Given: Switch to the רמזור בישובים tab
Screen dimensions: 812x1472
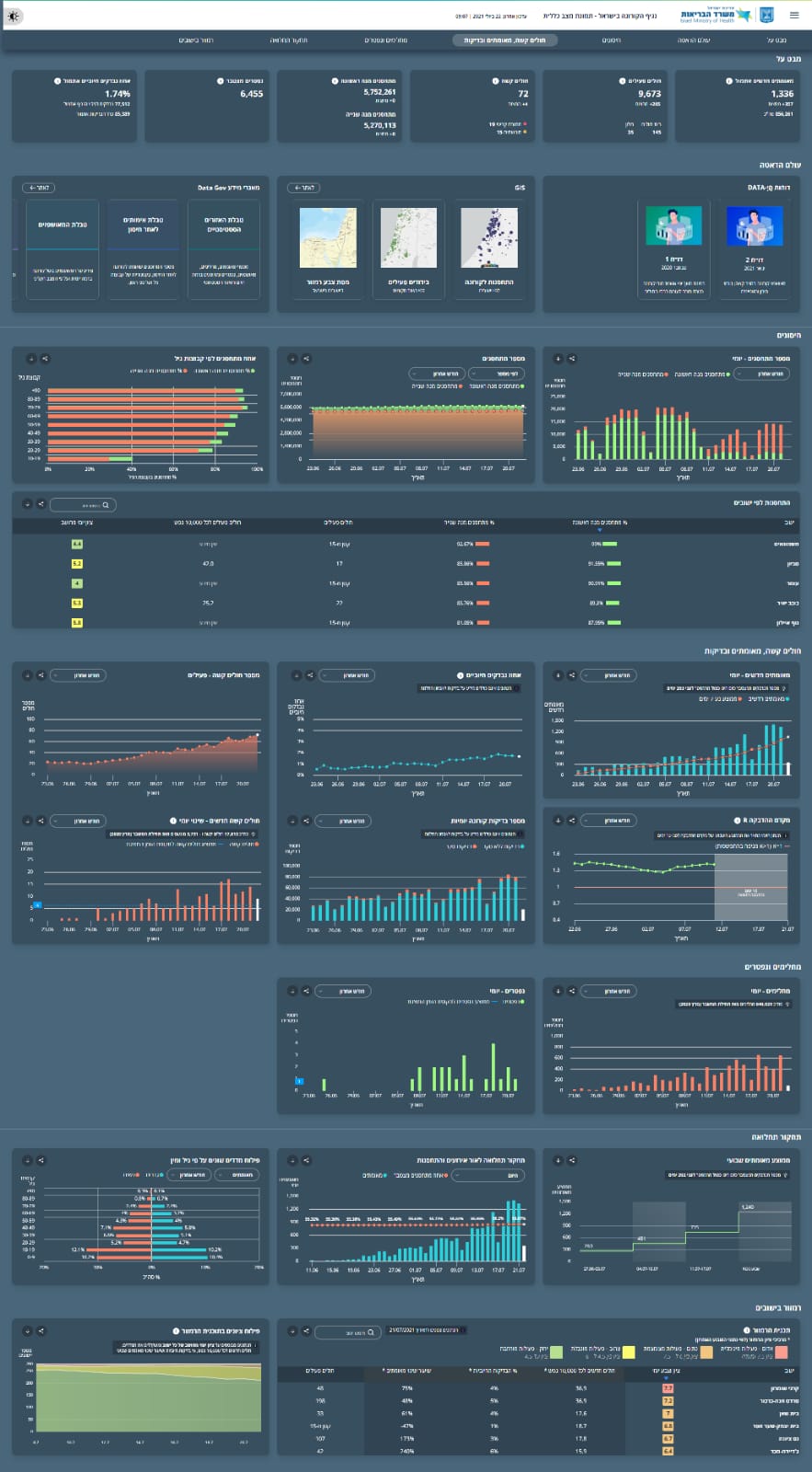Looking at the screenshot, I should (x=196, y=40).
